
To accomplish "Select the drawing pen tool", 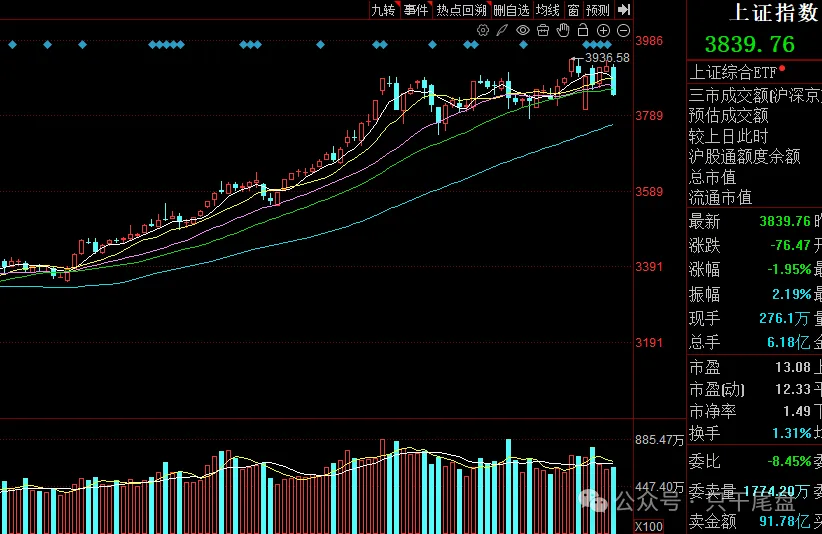I will coord(503,31).
